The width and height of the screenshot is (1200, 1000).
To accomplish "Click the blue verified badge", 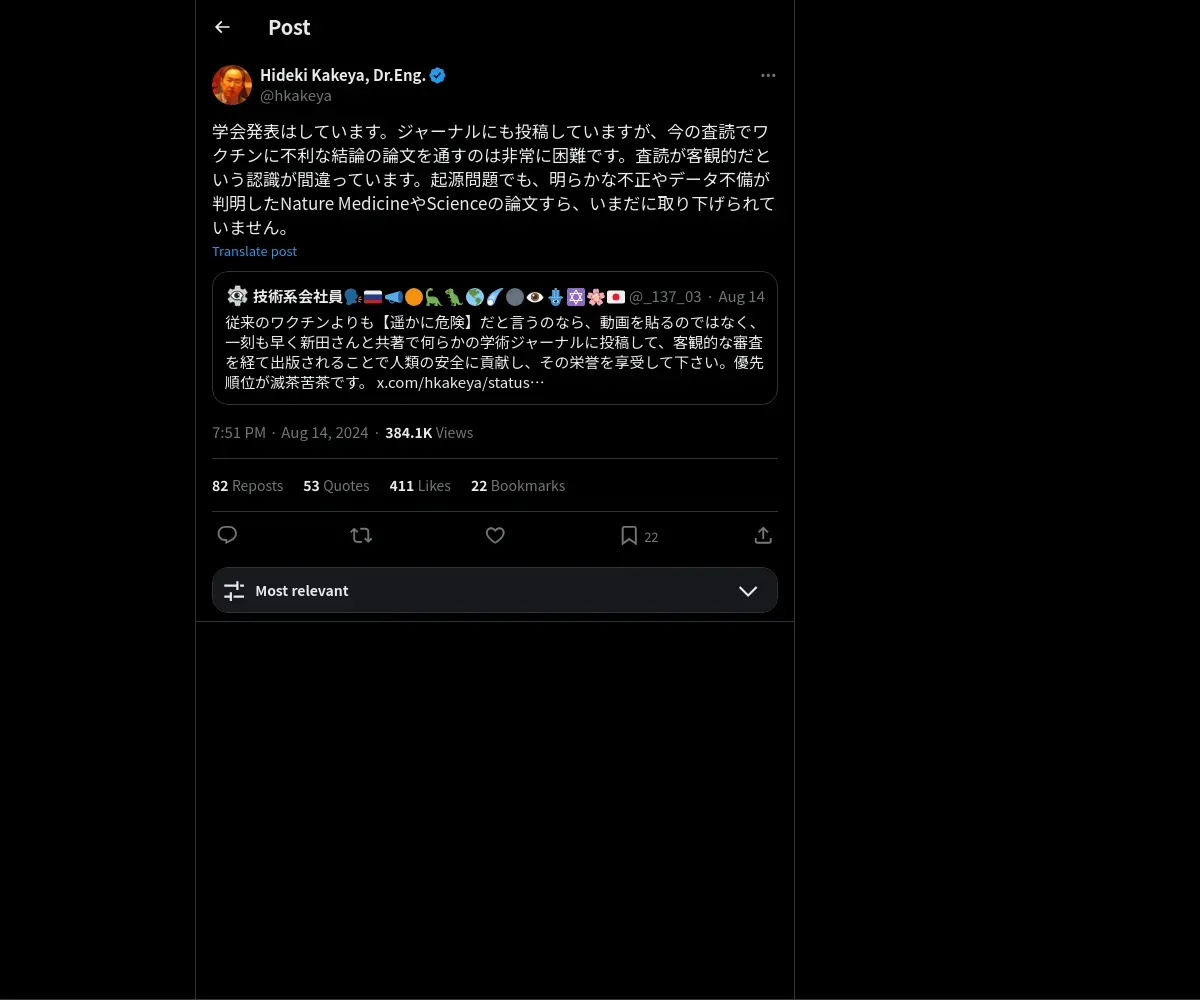I will pyautogui.click(x=438, y=75).
